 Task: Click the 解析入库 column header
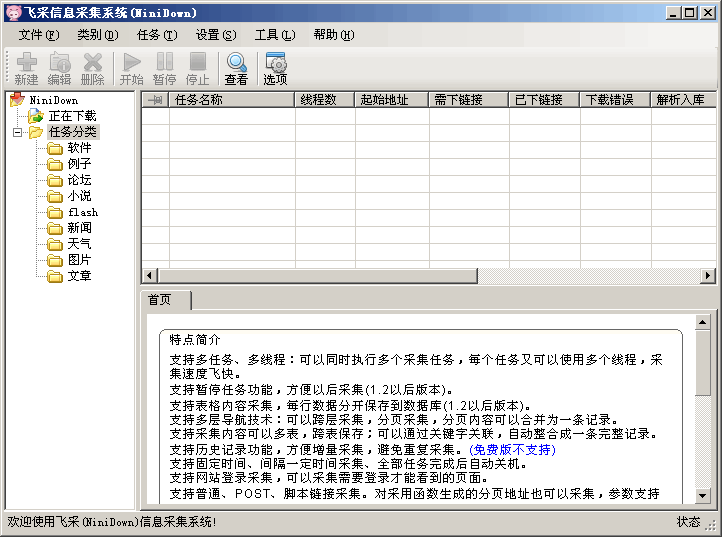coord(683,99)
